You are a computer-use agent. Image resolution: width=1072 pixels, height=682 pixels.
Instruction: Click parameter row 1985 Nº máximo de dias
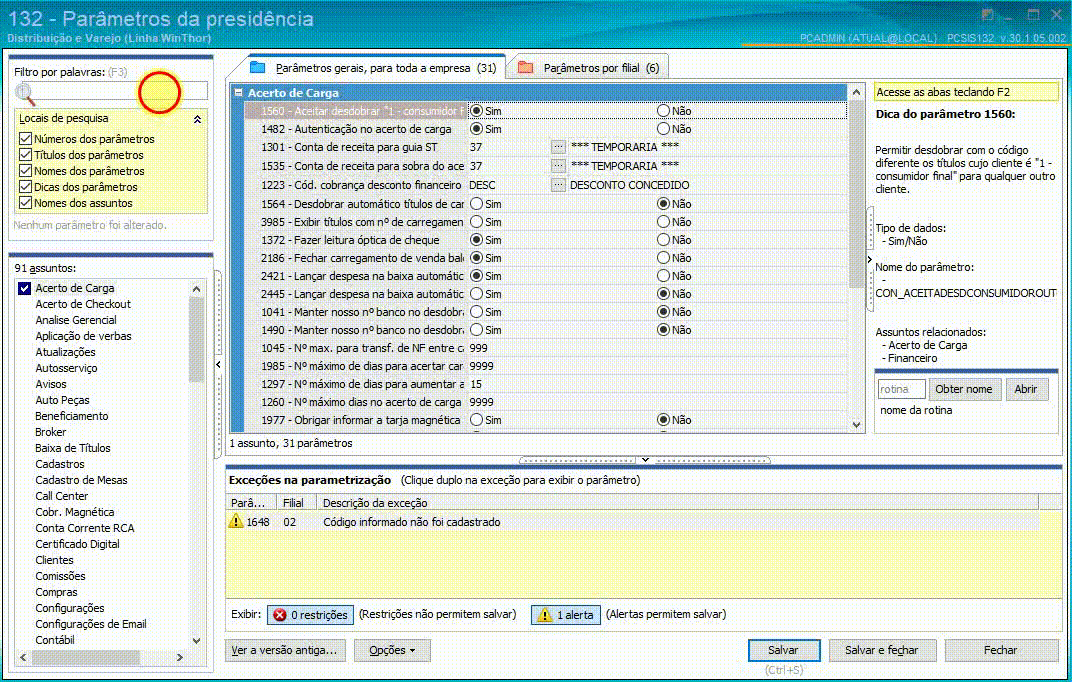click(x=545, y=366)
